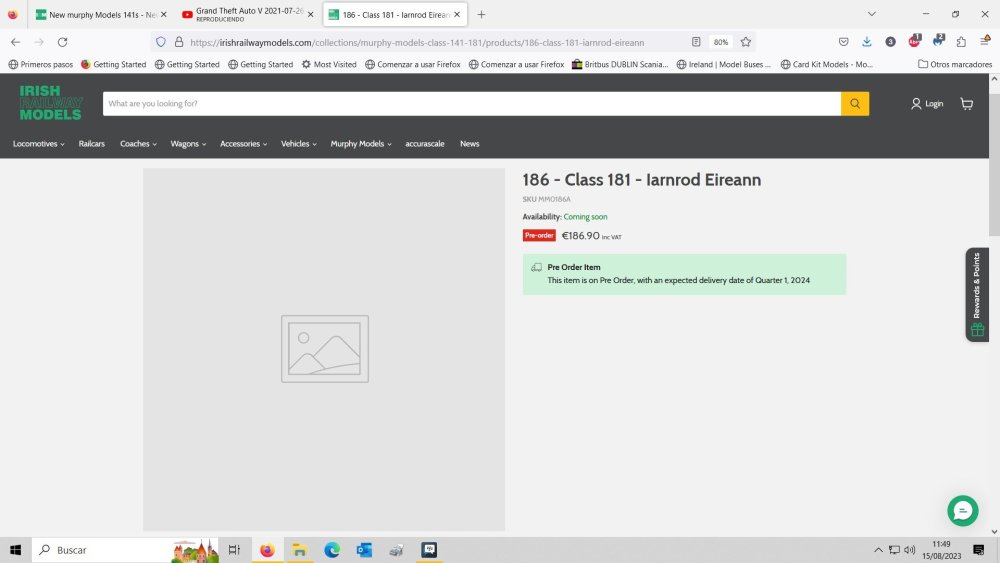Open Firefox downloads arrow icon
The image size is (1000, 563).
[x=866, y=42]
